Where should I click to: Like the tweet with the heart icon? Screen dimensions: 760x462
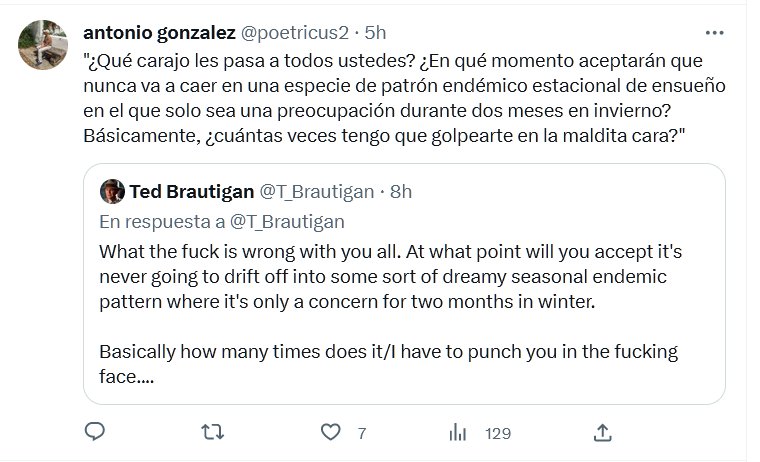click(x=332, y=432)
